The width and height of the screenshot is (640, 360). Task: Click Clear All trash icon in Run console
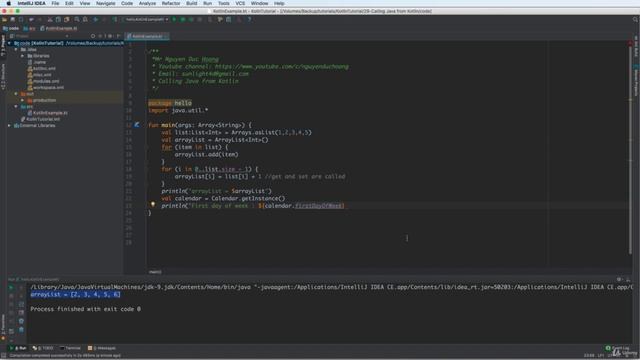click(x=21, y=329)
